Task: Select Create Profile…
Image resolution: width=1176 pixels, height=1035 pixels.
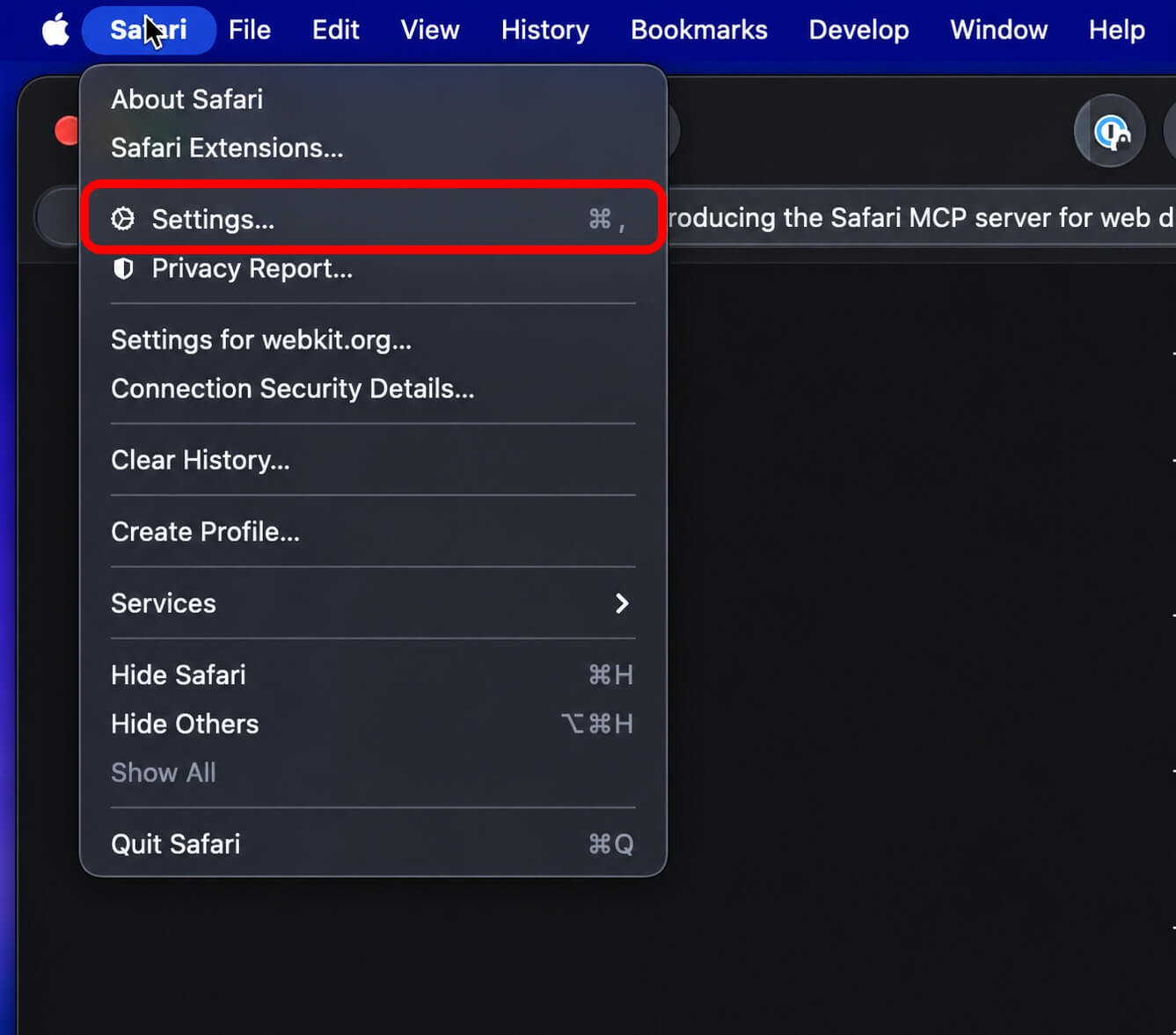Action: (373, 532)
